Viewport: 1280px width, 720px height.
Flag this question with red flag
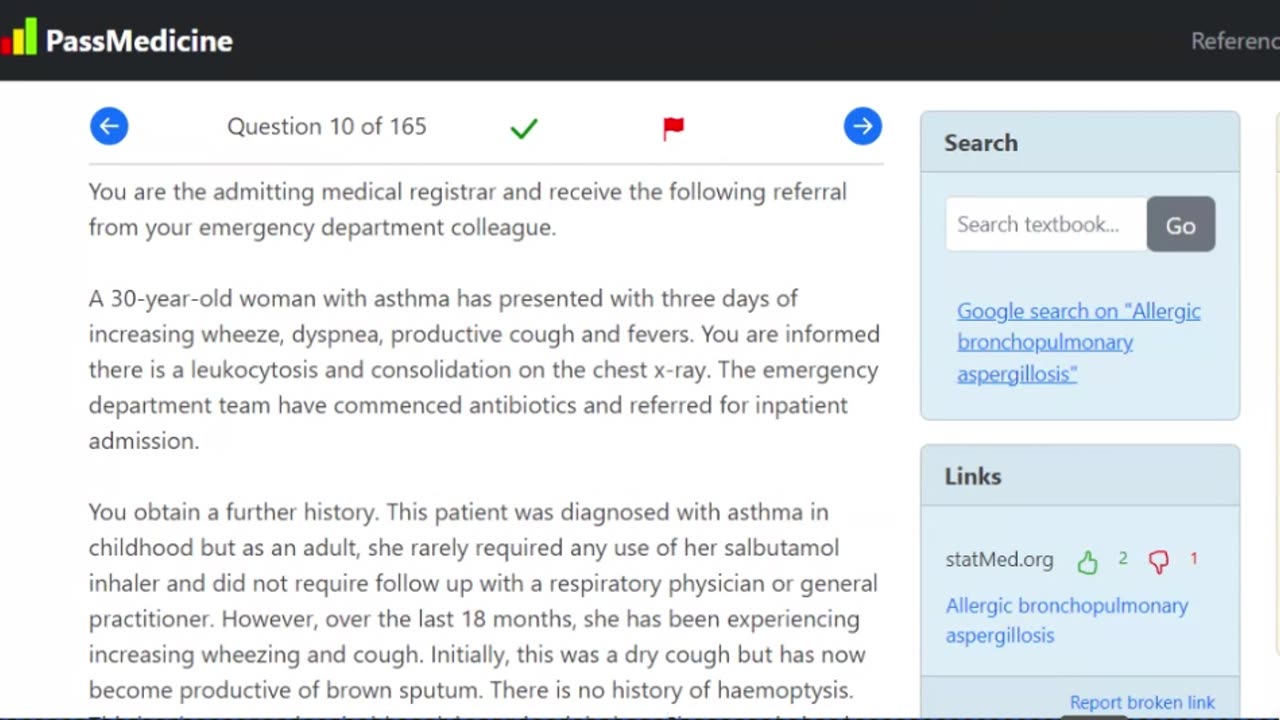point(673,128)
